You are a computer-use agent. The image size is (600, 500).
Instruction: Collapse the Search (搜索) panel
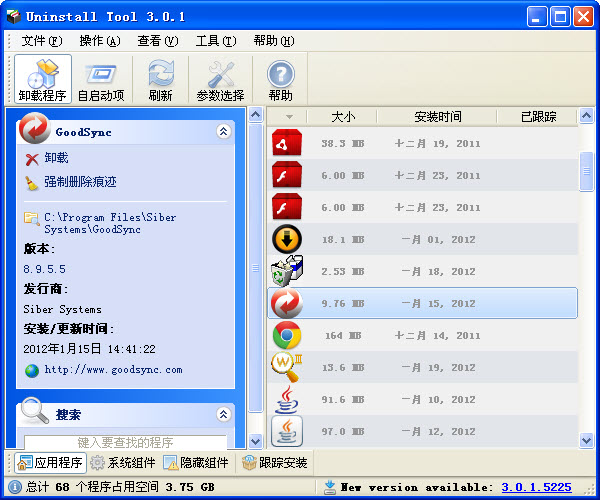(x=223, y=414)
